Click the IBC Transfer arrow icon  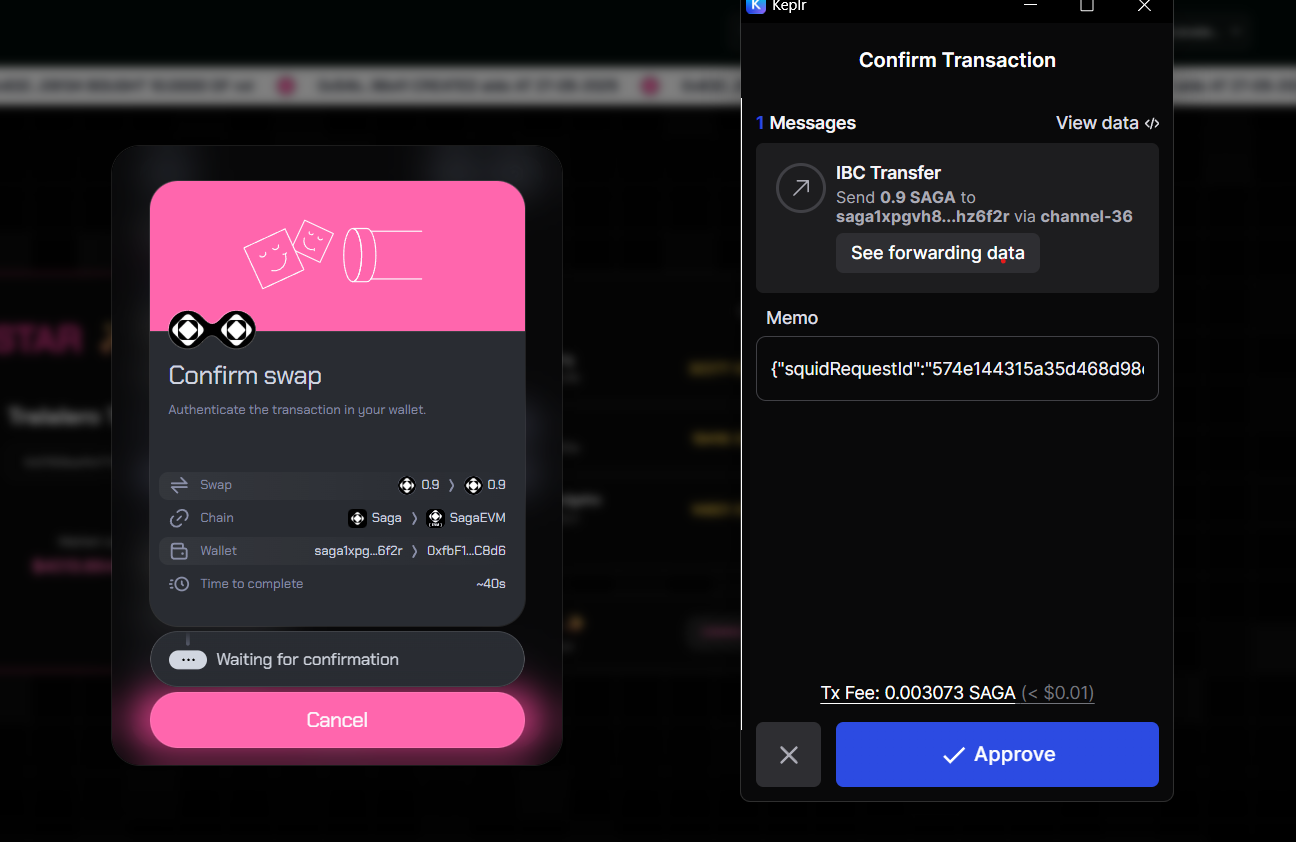801,187
